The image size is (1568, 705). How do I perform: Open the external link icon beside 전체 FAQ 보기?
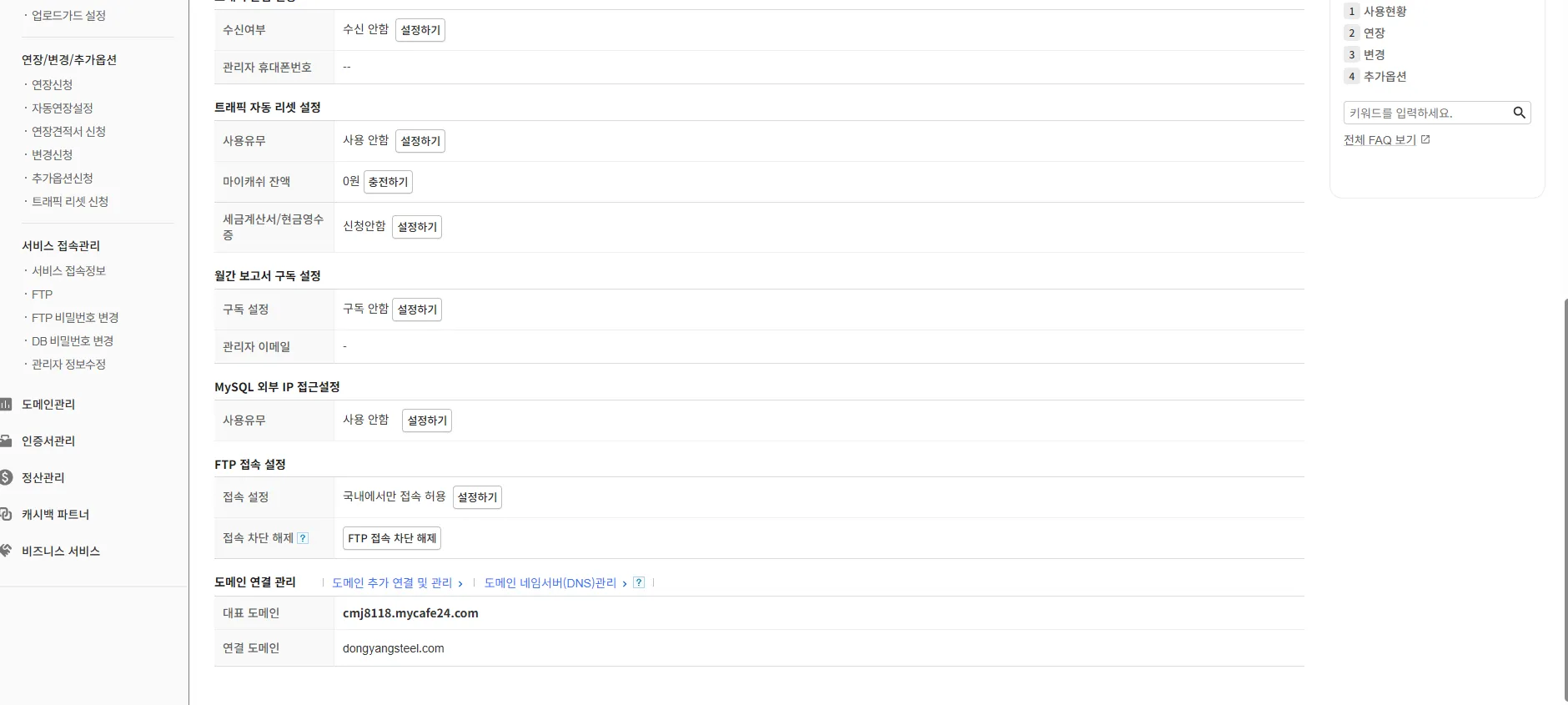(1425, 139)
